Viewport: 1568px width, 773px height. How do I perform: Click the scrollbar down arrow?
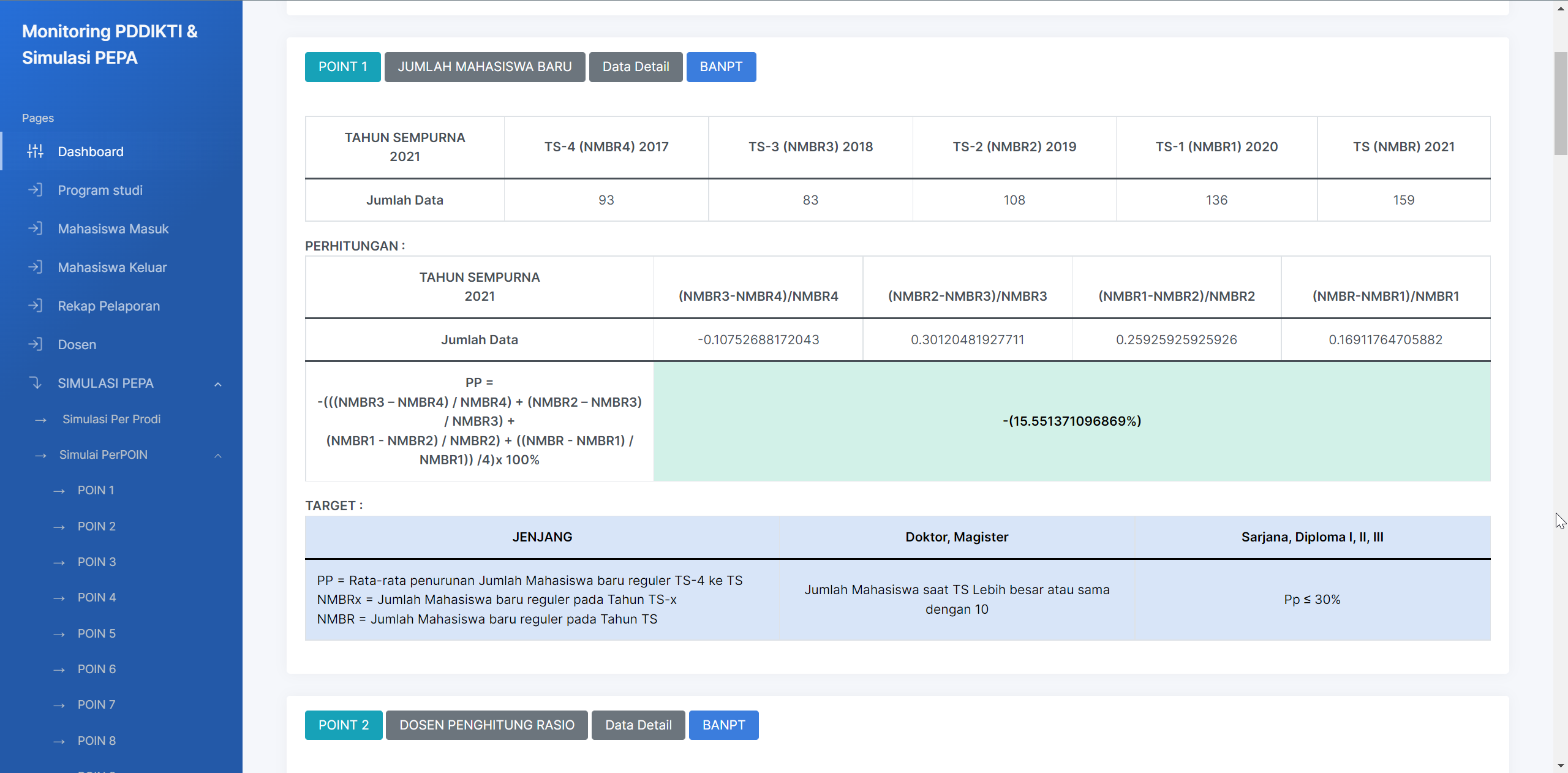point(1560,766)
